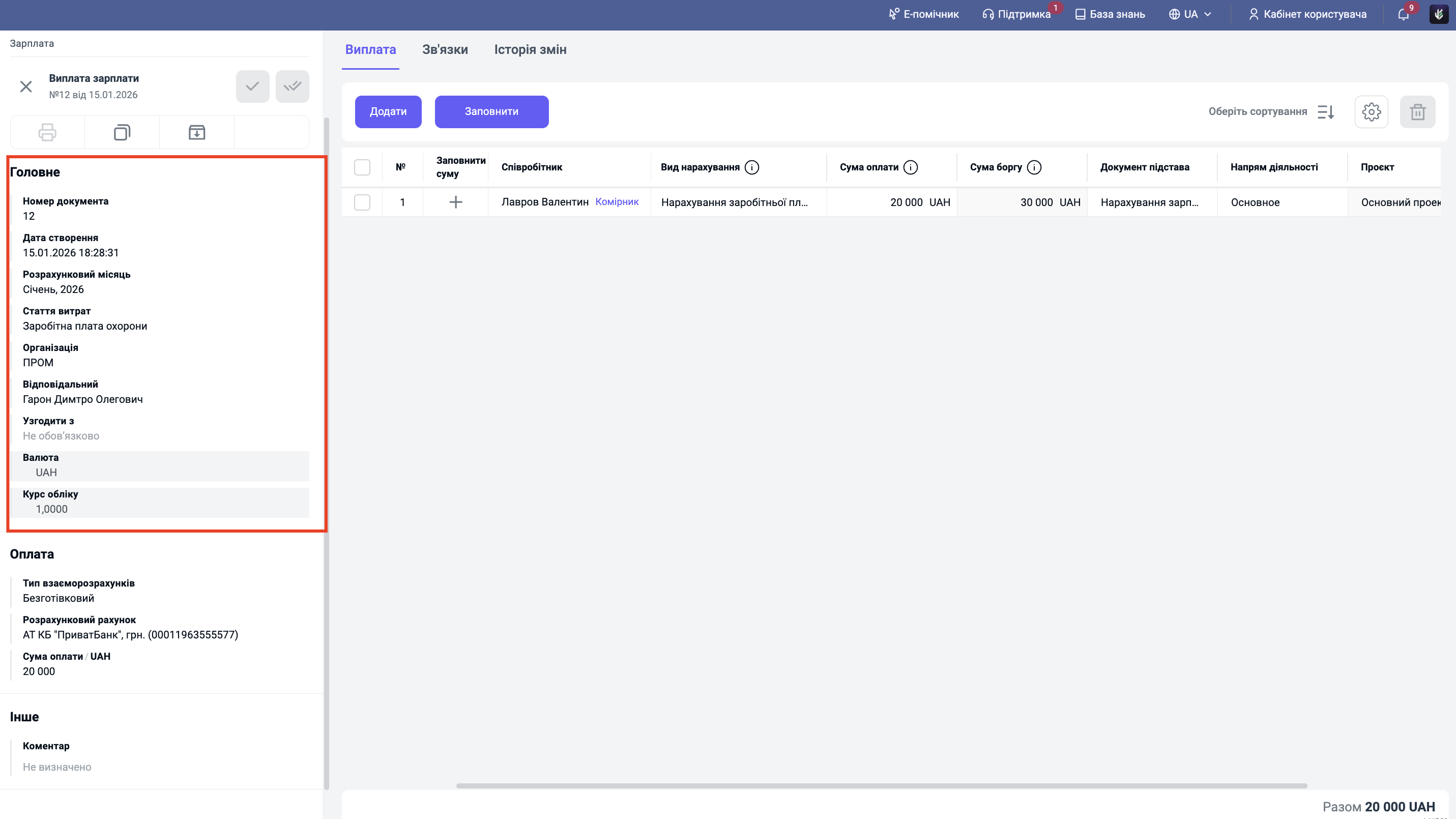Screen dimensions: 1456x819
Task: Click the archive download icon
Action: click(x=197, y=132)
